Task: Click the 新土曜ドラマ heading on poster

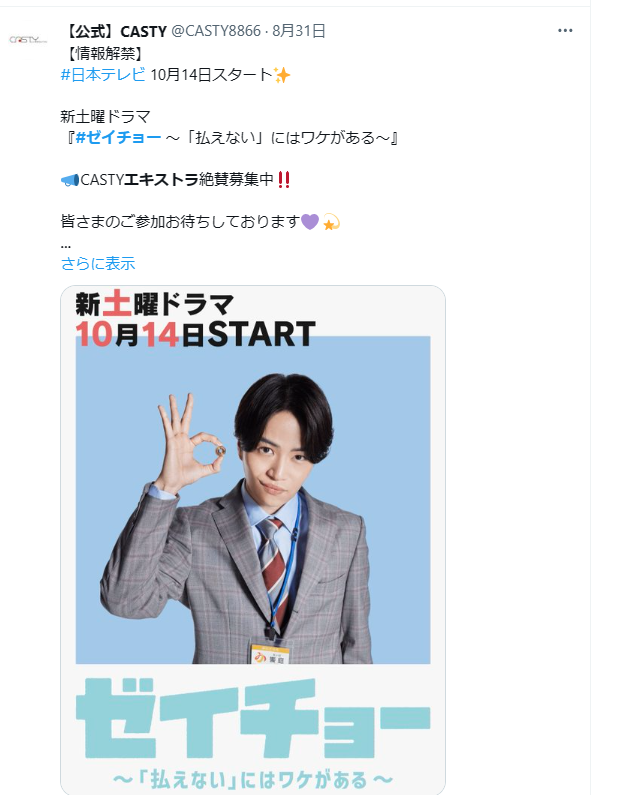Action: coord(155,305)
